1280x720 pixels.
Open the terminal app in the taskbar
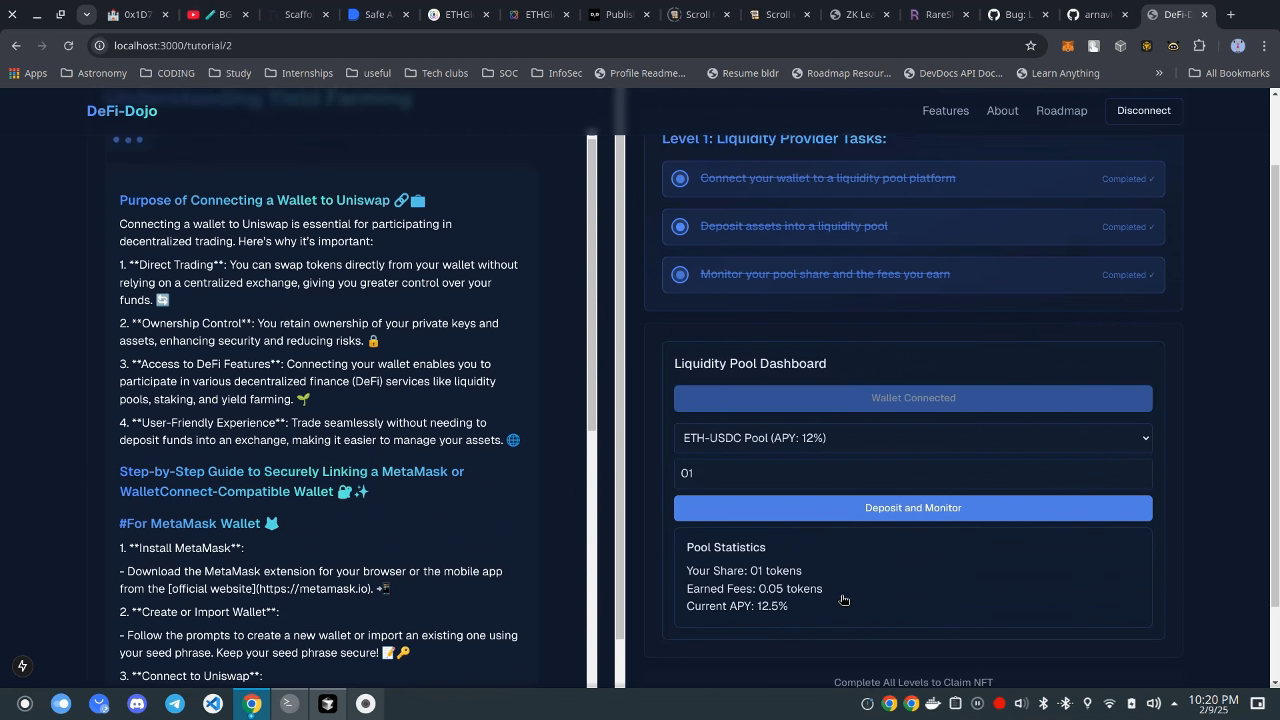click(x=289, y=704)
